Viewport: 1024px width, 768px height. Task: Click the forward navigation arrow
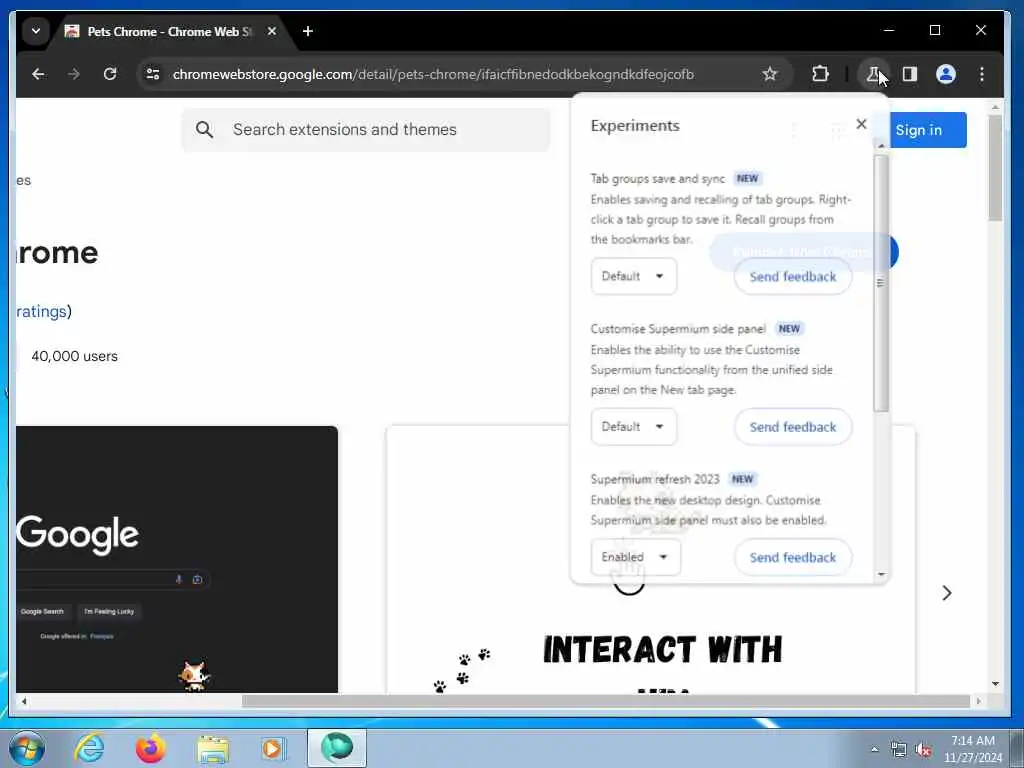(x=74, y=74)
